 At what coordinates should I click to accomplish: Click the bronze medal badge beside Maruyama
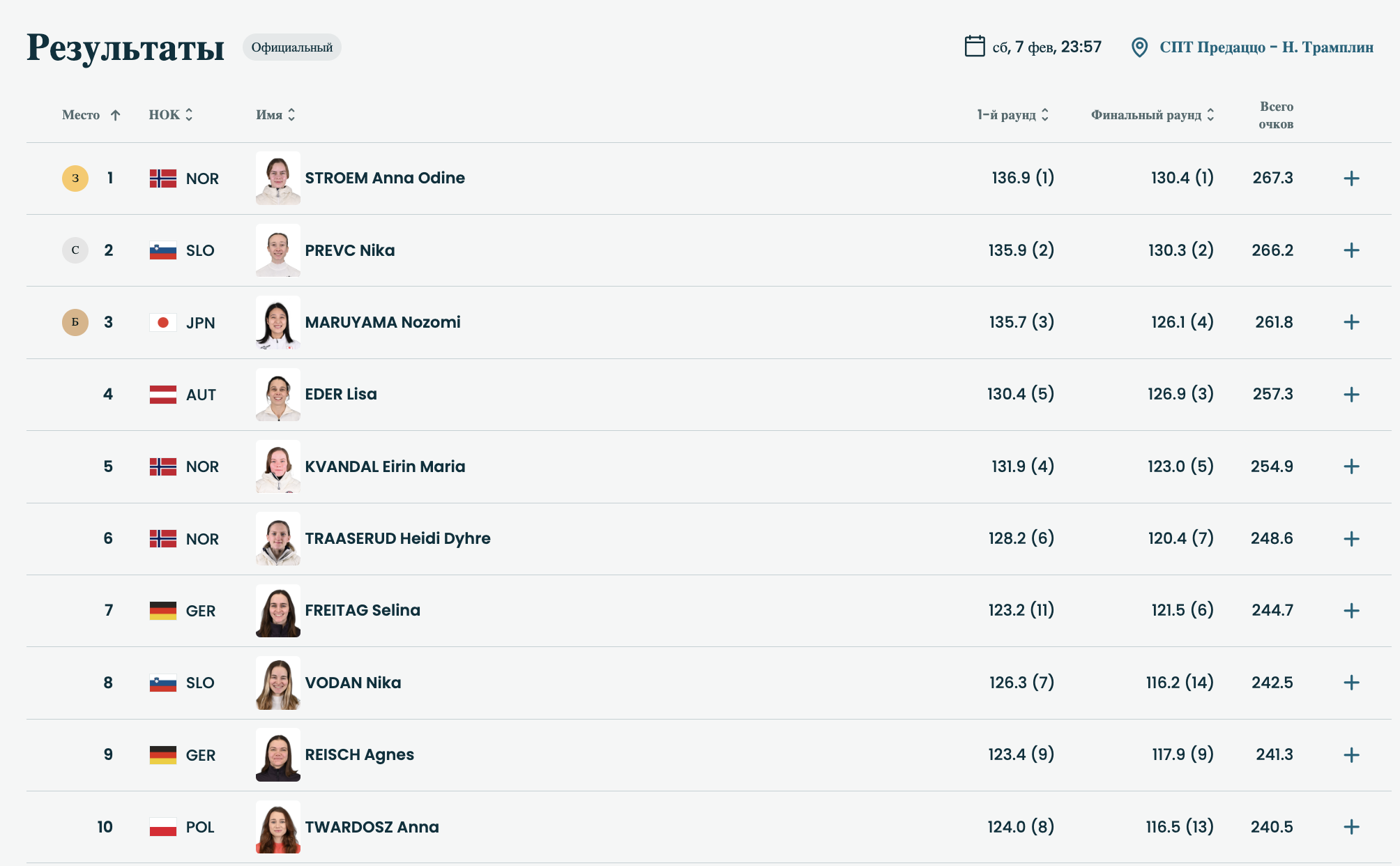coord(75,322)
